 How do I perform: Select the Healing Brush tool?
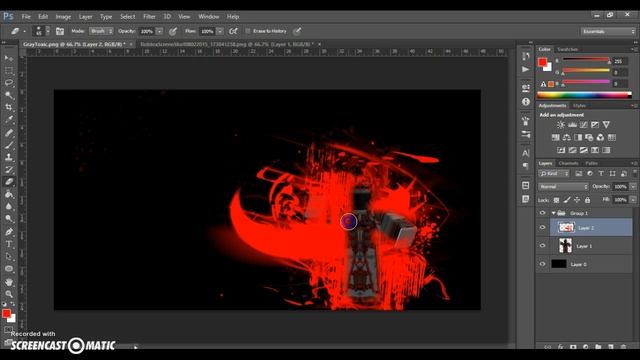9,133
